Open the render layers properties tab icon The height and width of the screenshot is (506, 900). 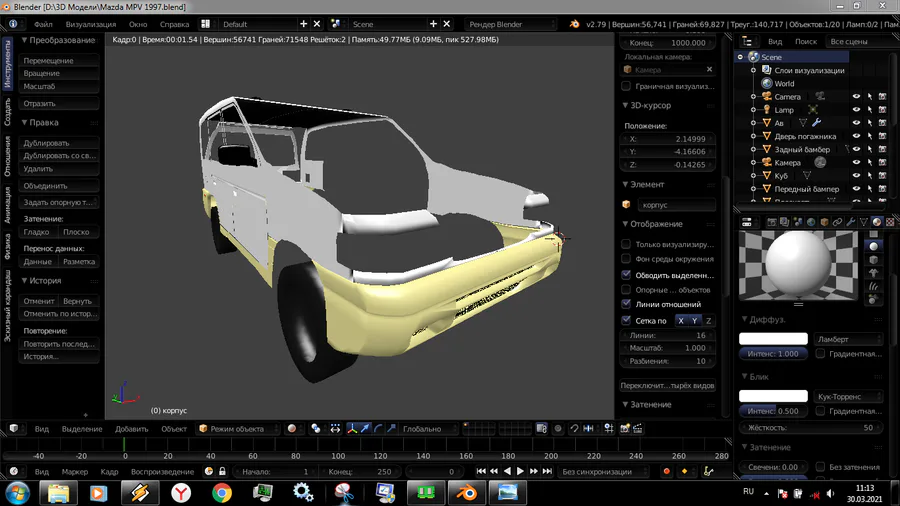click(x=785, y=222)
